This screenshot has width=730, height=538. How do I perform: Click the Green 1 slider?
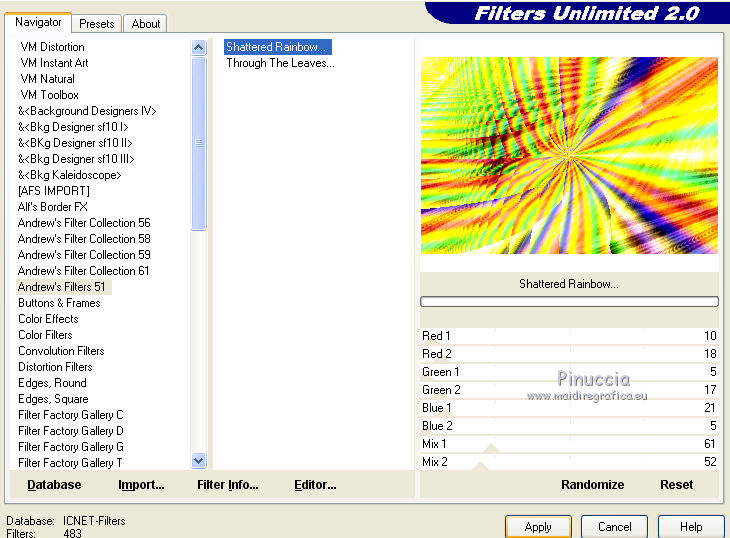point(569,372)
